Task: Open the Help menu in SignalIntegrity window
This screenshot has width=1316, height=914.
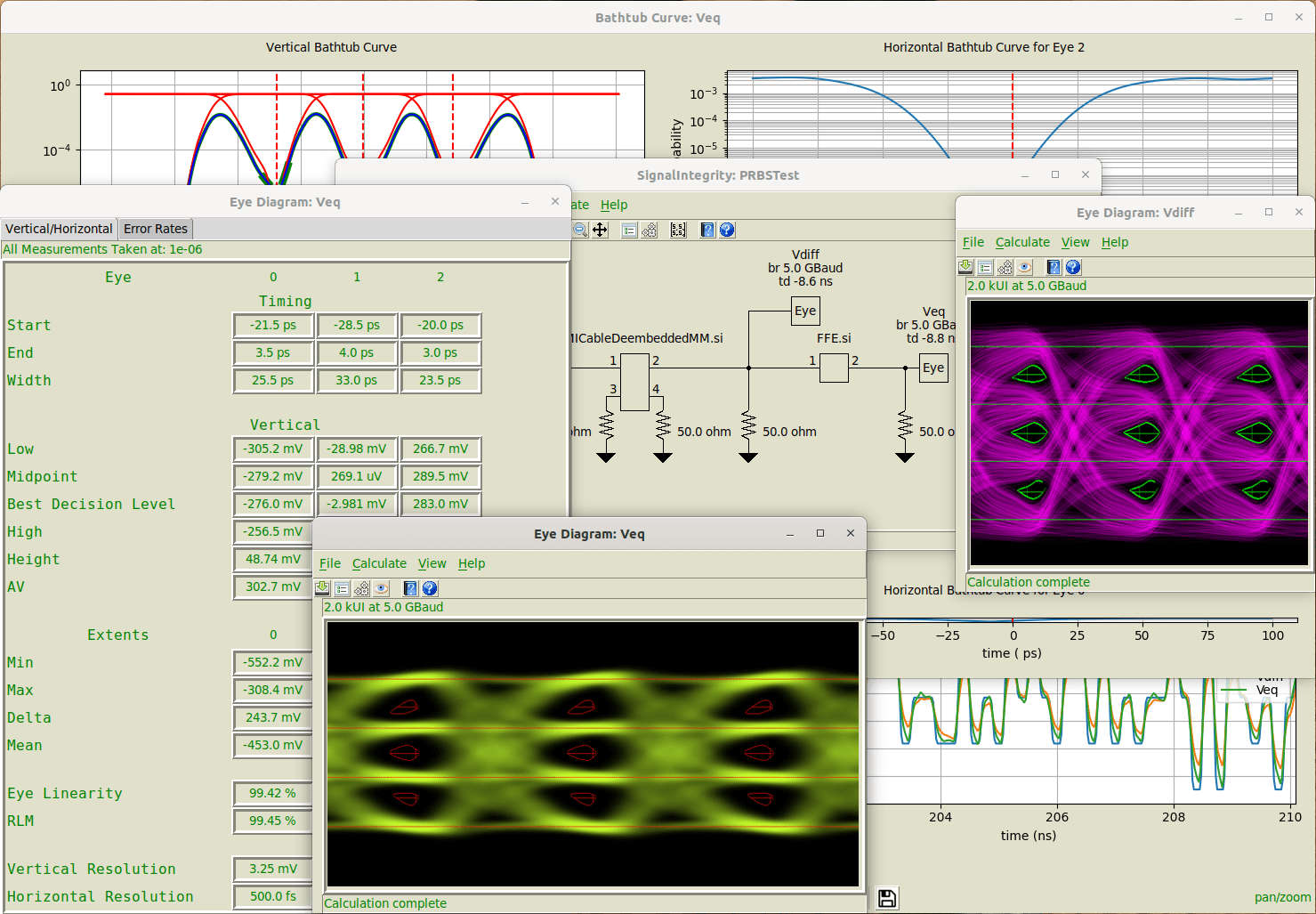Action: click(x=614, y=205)
